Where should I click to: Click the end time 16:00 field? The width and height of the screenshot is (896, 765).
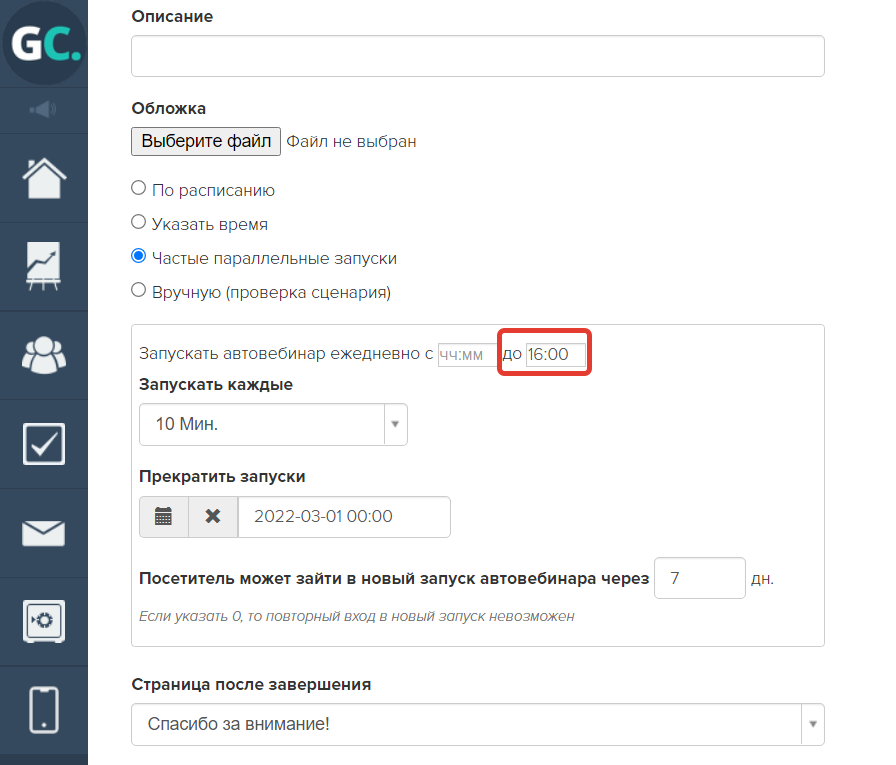(555, 355)
